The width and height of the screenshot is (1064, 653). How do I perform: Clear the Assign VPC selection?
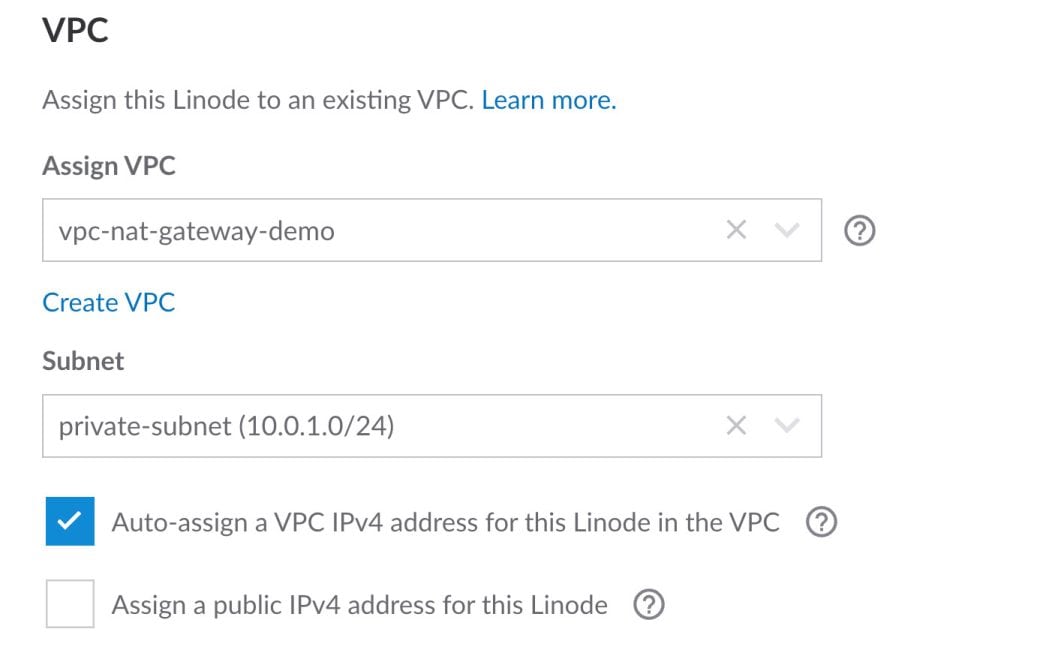coord(736,231)
